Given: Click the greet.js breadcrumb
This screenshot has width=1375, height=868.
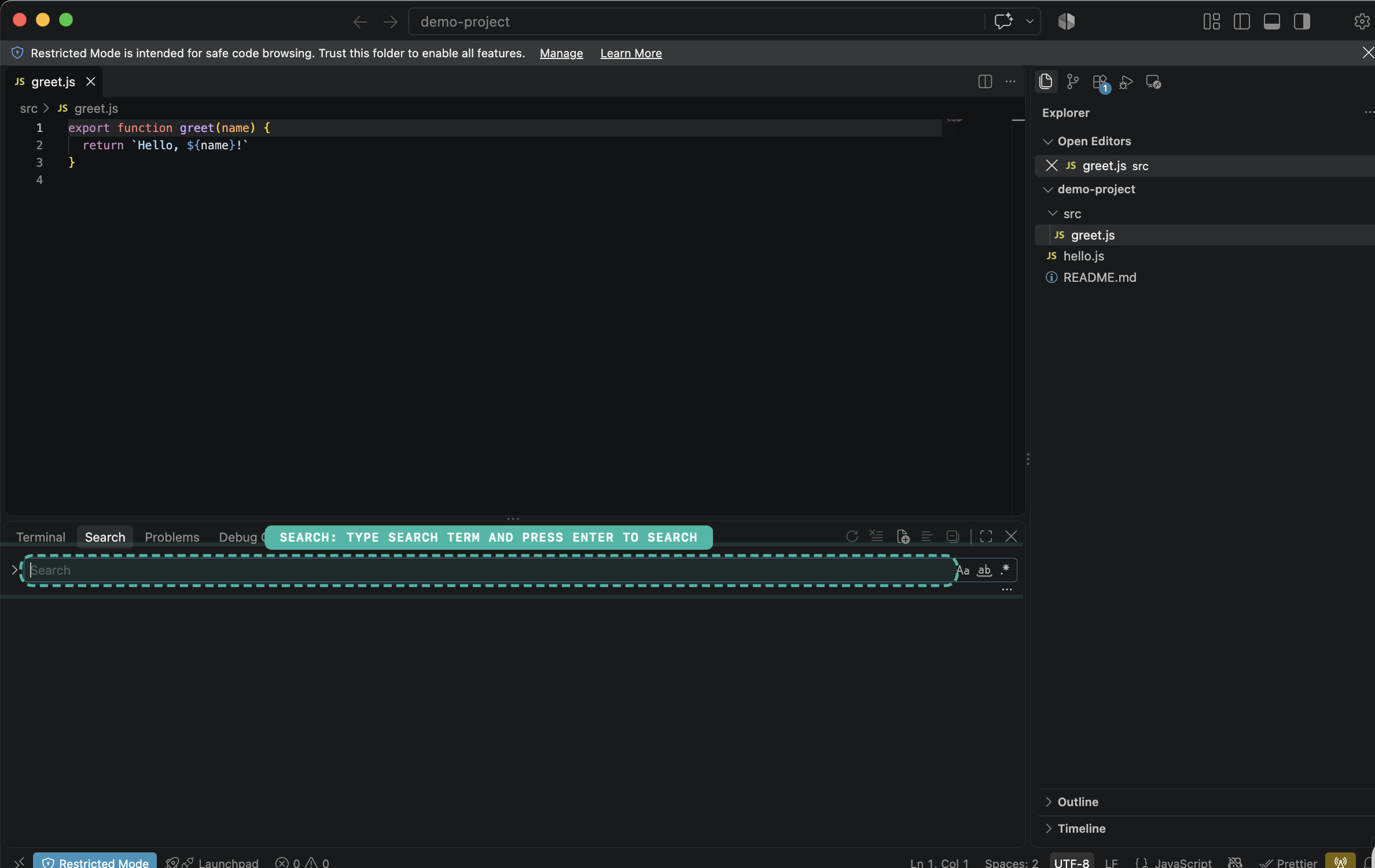Looking at the screenshot, I should tap(96, 108).
